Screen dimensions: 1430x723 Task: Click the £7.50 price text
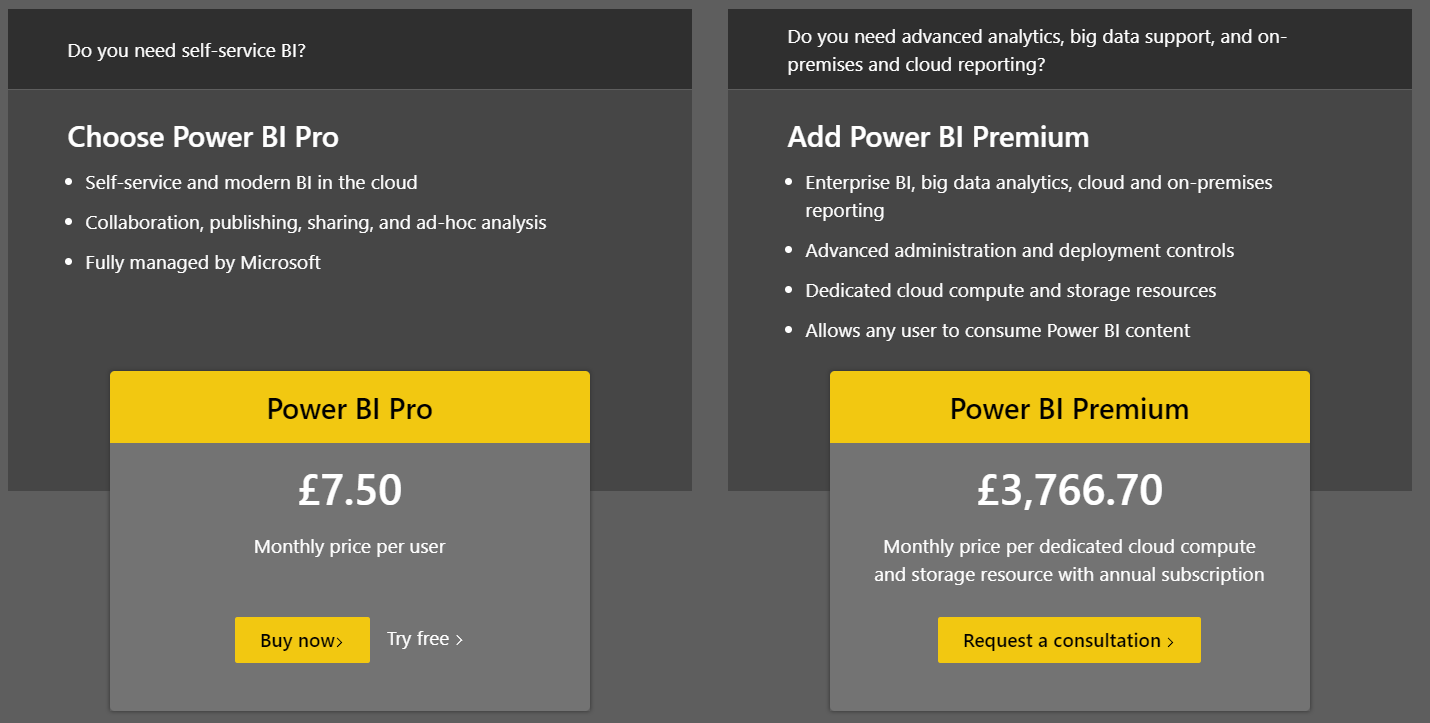coord(350,490)
